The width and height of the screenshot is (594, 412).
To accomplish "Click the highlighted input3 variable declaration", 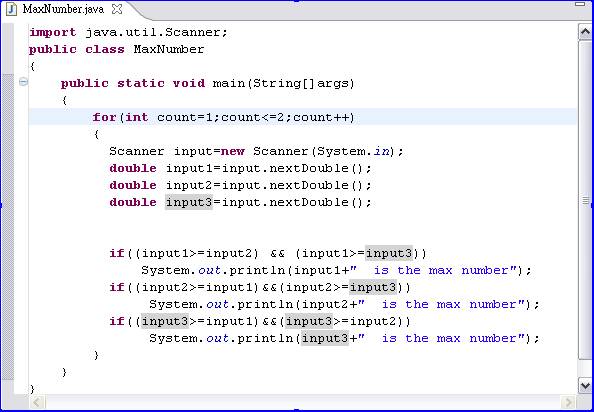I will pos(189,202).
